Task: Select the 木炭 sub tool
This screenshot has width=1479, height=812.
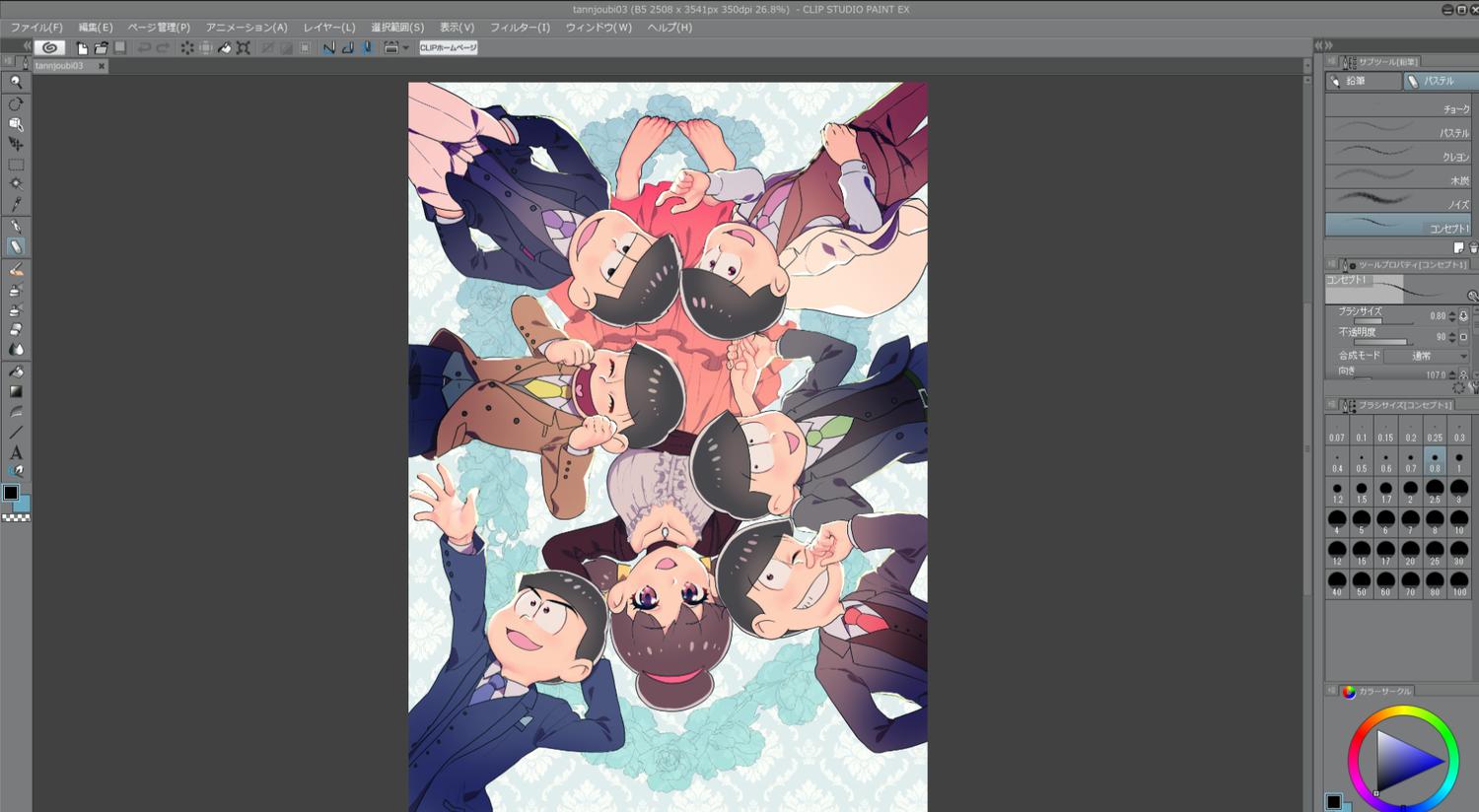Action: coord(1398,177)
